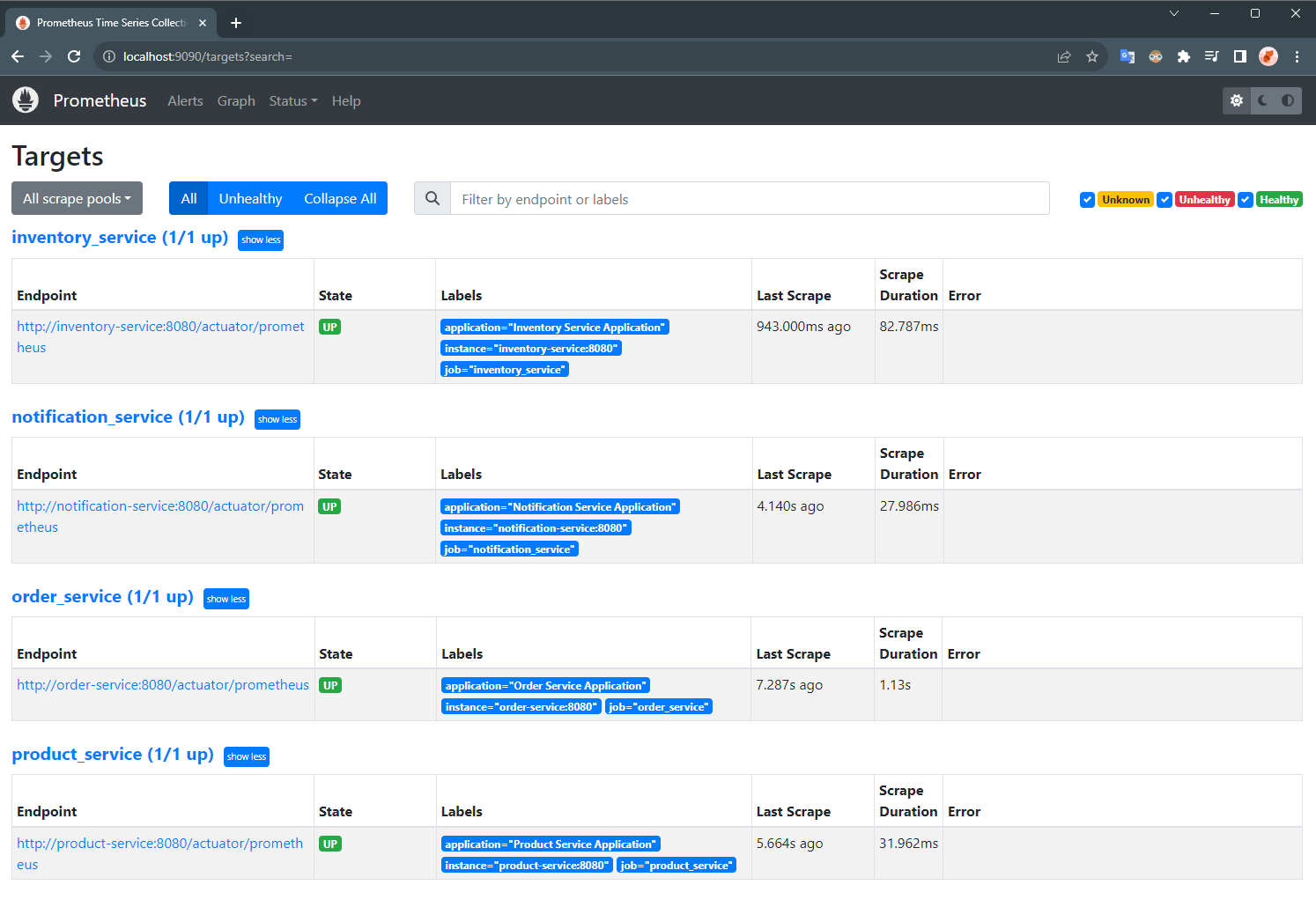
Task: Select browser default theme gear
Action: (x=1237, y=100)
